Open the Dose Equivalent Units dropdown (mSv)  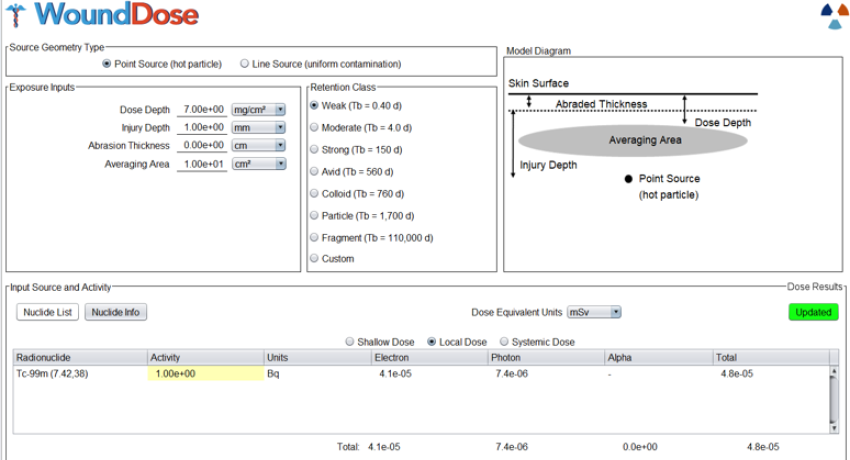click(x=594, y=312)
